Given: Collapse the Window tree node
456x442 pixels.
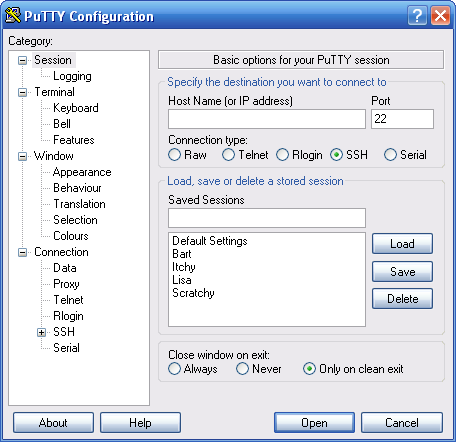Looking at the screenshot, I should (x=22, y=156).
